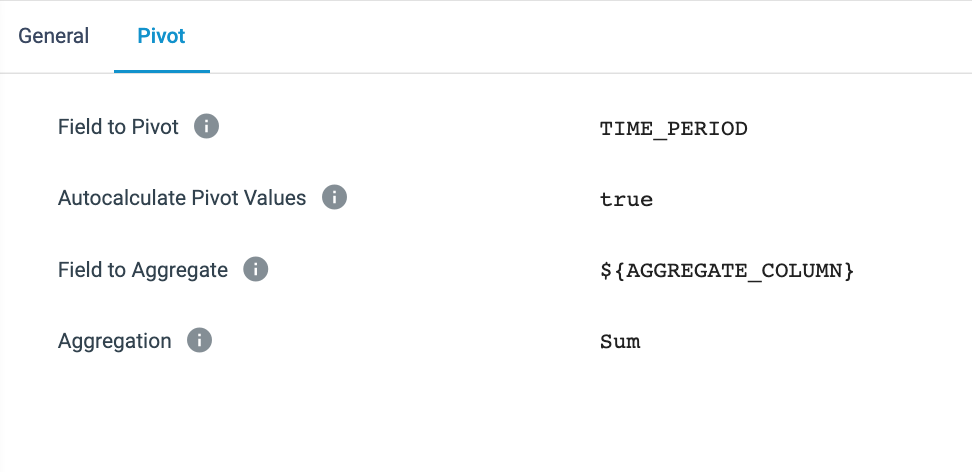The width and height of the screenshot is (972, 472).
Task: Click the info icon next to Field to Aggregate
Action: pos(256,270)
